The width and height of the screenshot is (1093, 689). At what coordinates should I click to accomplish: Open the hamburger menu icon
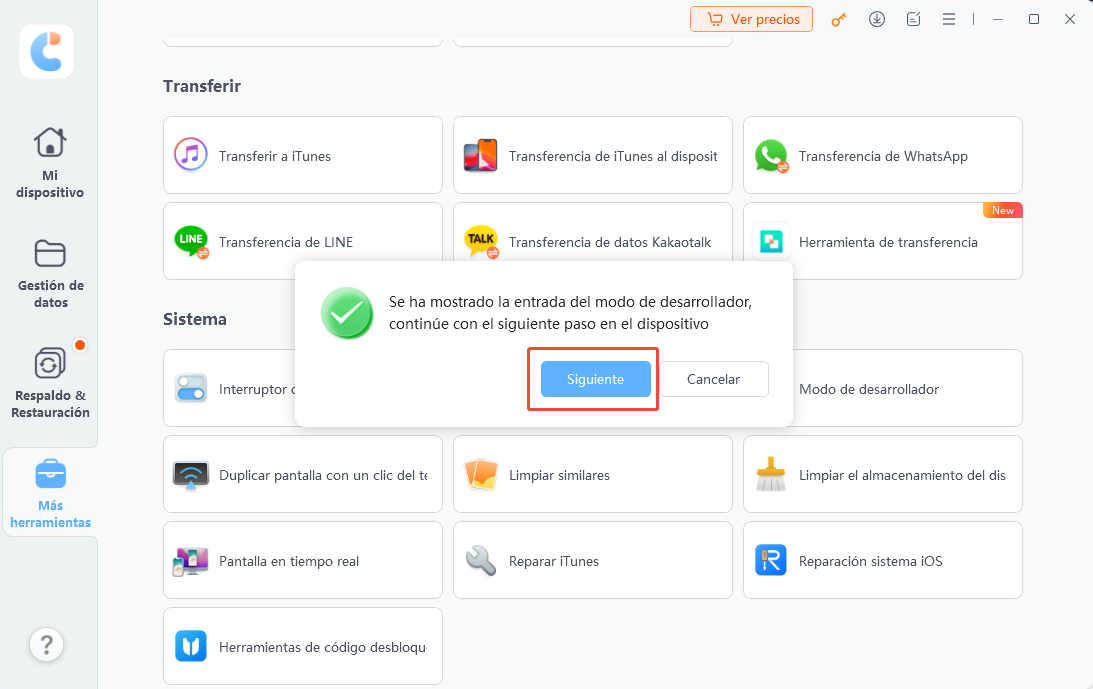[x=949, y=20]
